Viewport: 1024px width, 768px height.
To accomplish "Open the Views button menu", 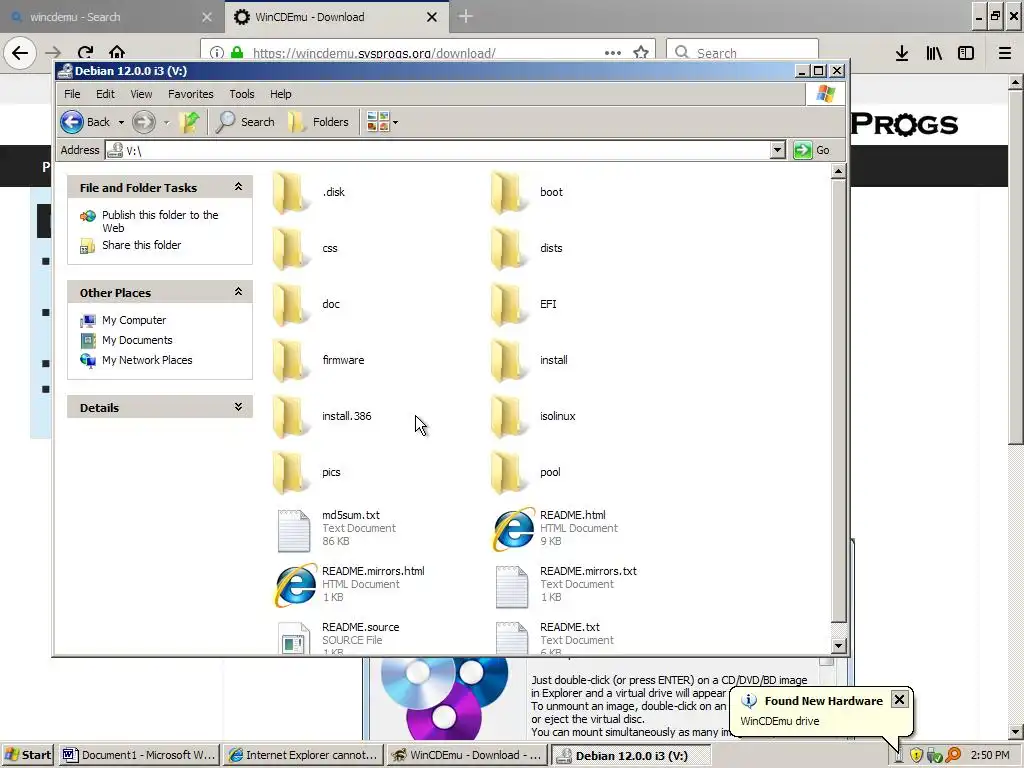I will [x=382, y=122].
